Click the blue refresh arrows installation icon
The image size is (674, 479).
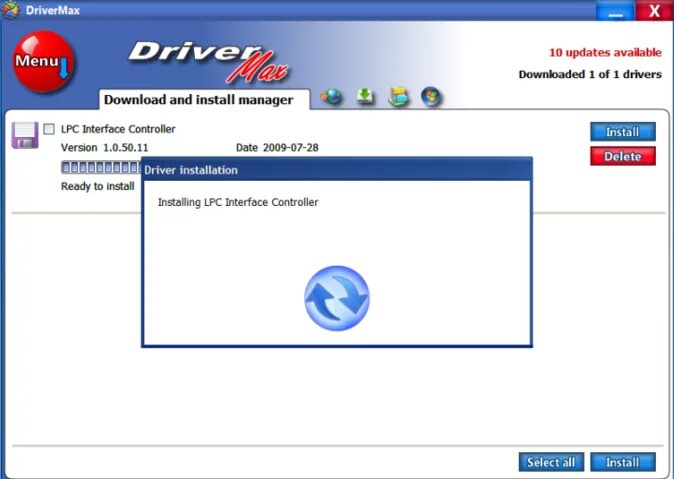point(337,298)
